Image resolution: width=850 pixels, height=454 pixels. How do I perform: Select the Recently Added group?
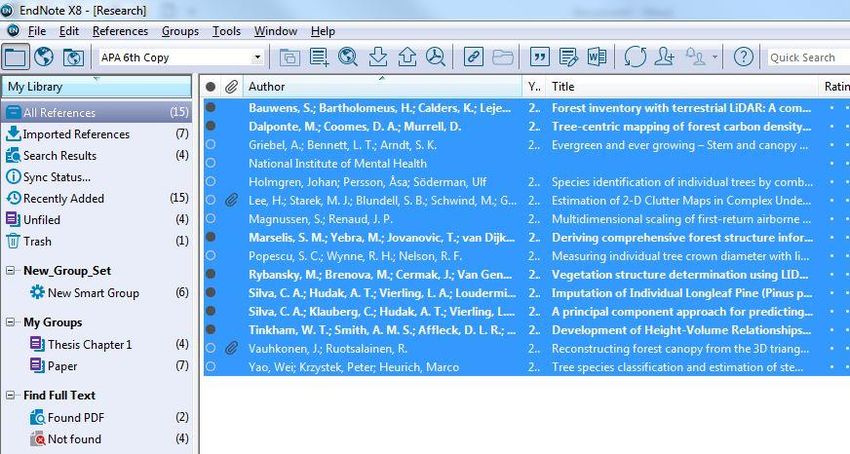tap(96, 199)
